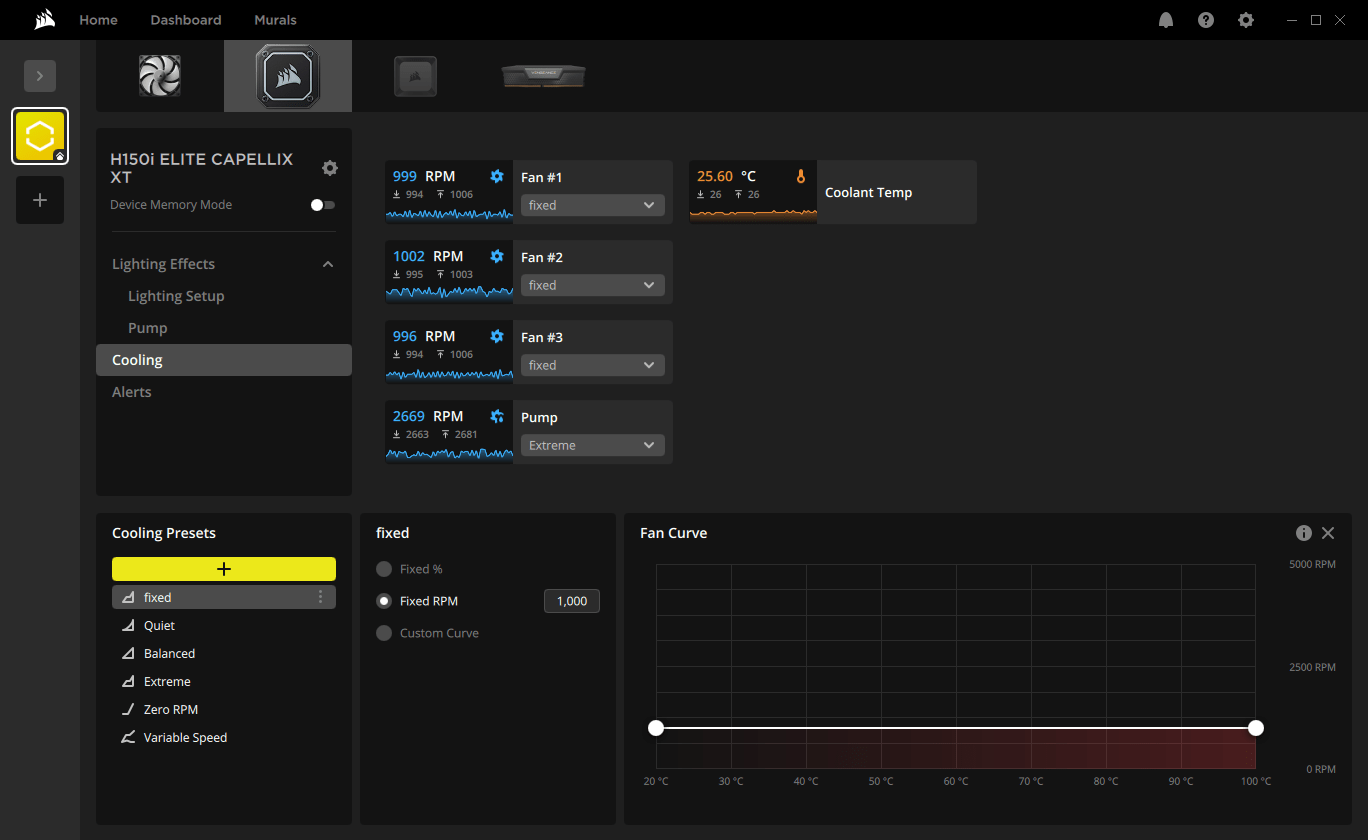Click the Fan Curve info icon
This screenshot has width=1368, height=840.
(x=1304, y=533)
